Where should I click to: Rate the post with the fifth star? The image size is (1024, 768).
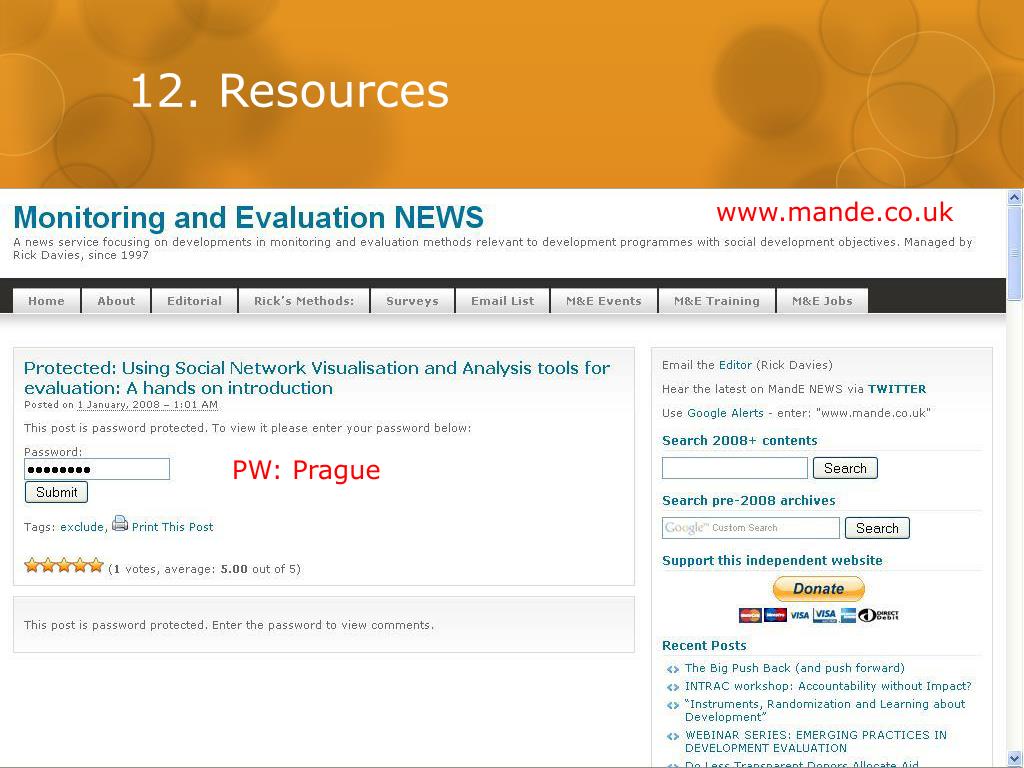click(x=96, y=566)
